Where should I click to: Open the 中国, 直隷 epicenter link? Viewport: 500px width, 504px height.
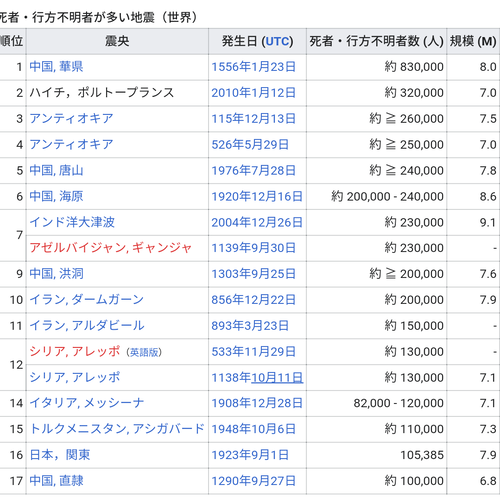56,481
